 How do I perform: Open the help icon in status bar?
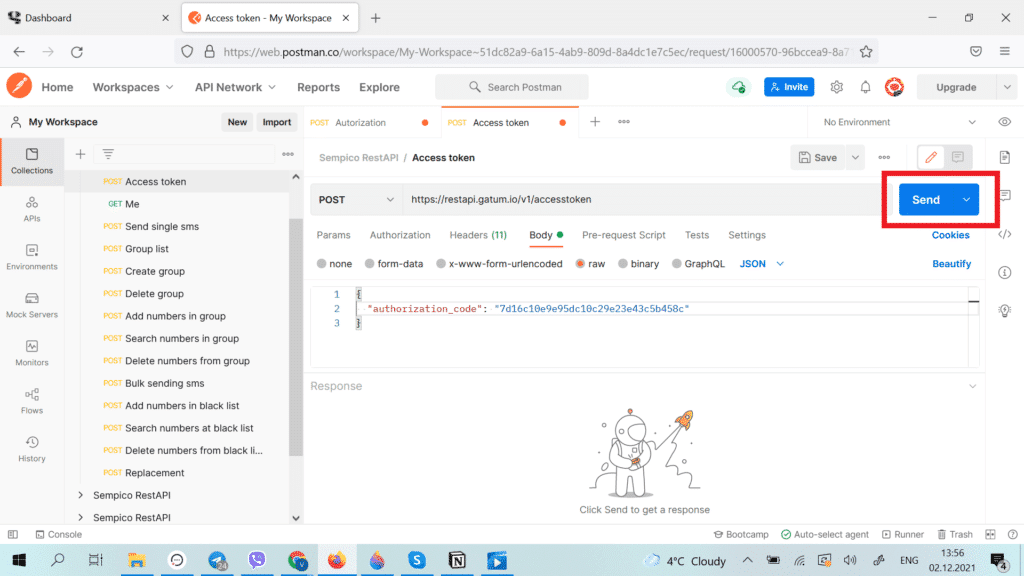[1012, 534]
